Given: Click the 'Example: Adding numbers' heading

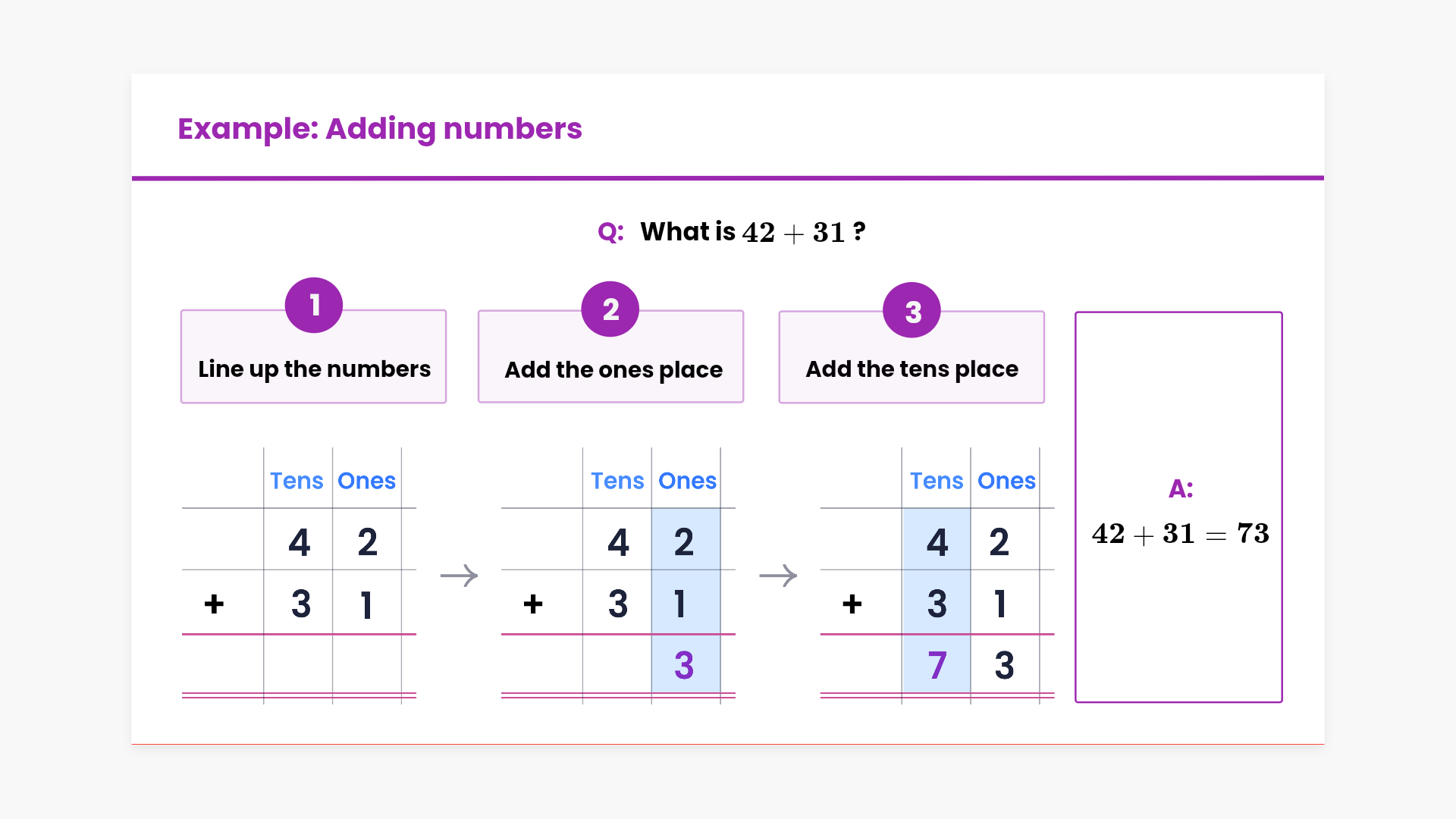Looking at the screenshot, I should pyautogui.click(x=380, y=129).
